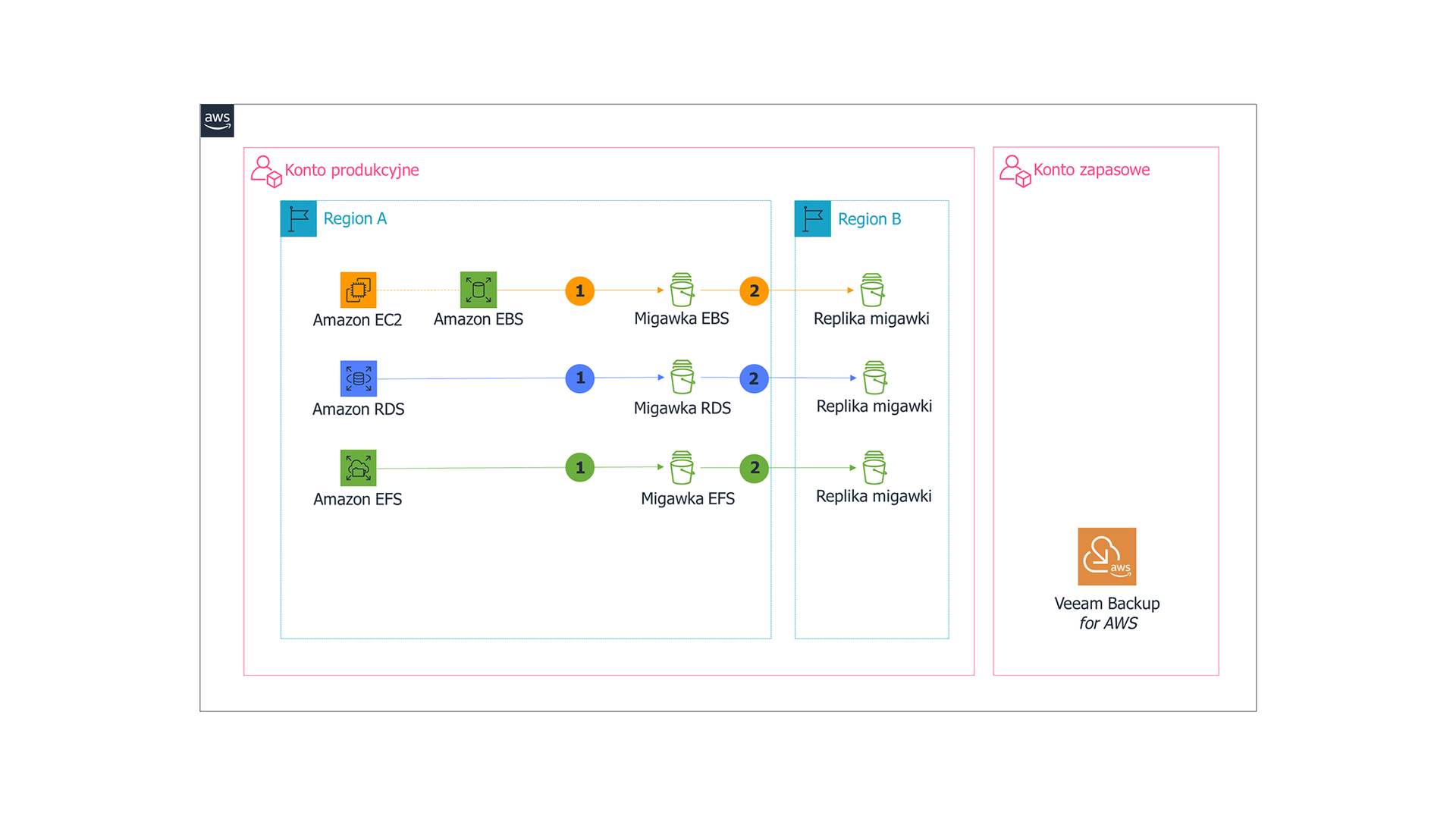Click the 'Veeam Backup for AWS' caption

click(1107, 613)
